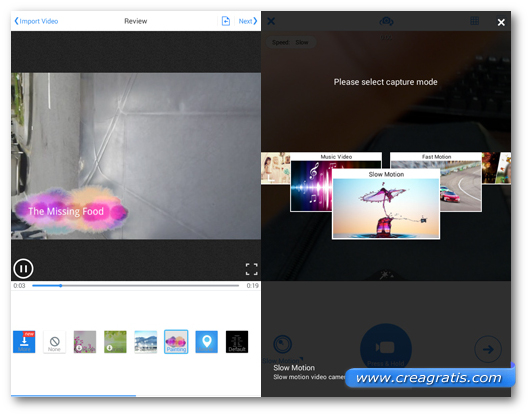Close the camera screen with blue X

pos(271,21)
